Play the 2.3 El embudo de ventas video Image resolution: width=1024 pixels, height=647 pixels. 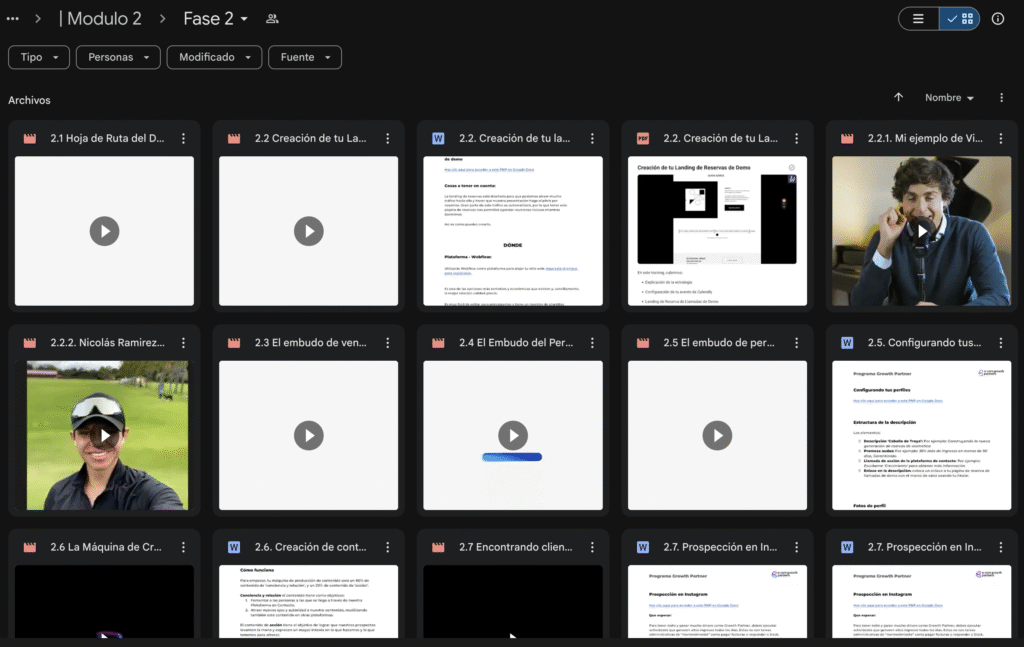308,435
